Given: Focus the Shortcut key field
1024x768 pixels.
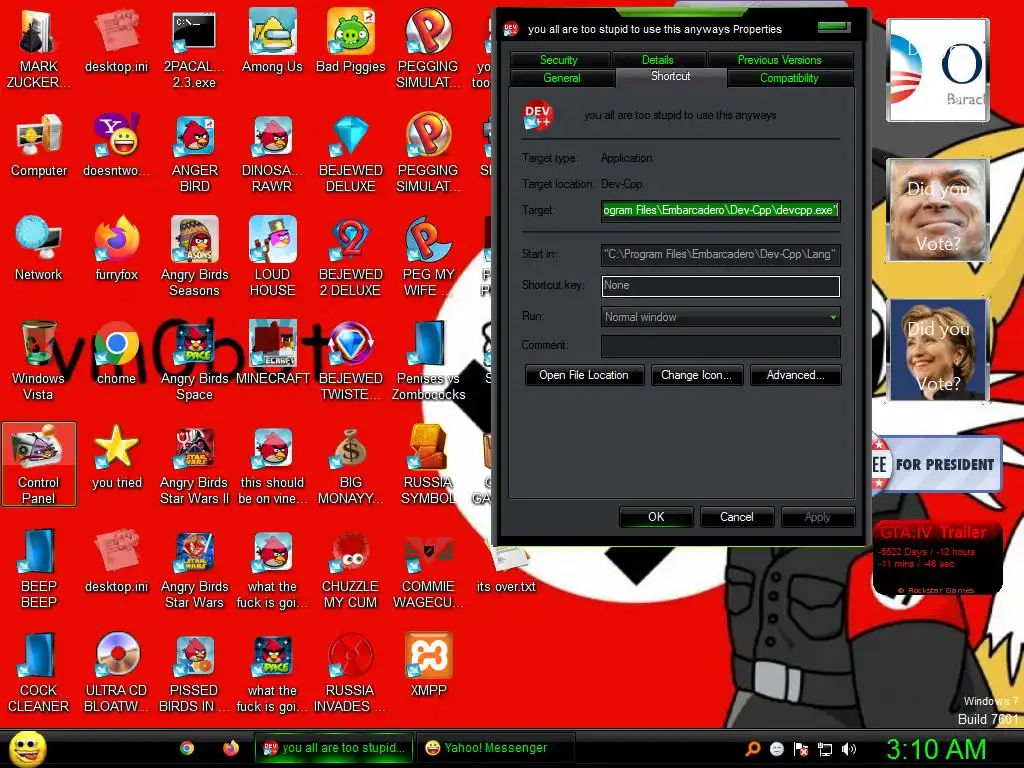Looking at the screenshot, I should (720, 285).
